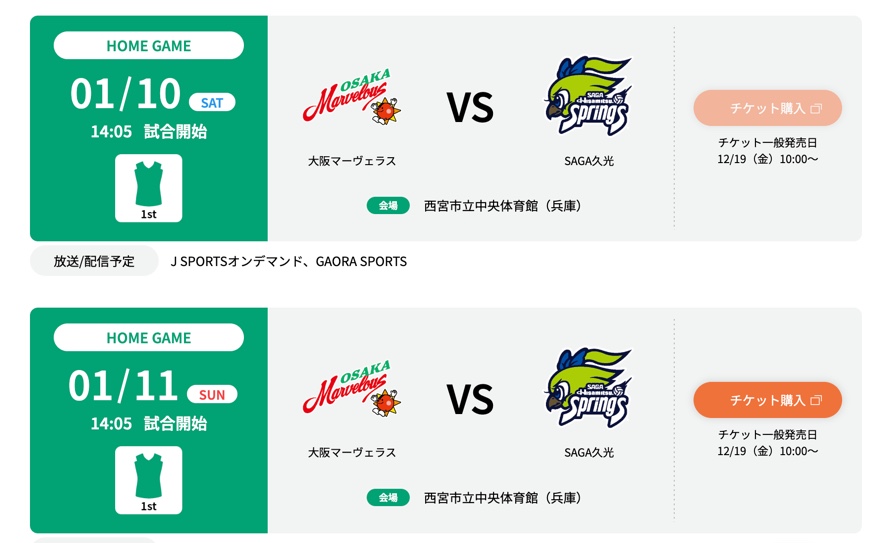Screen dimensions: 880x543
Task: Click the Osaka Marvelous logo in January 11 match
Action: click(352, 390)
